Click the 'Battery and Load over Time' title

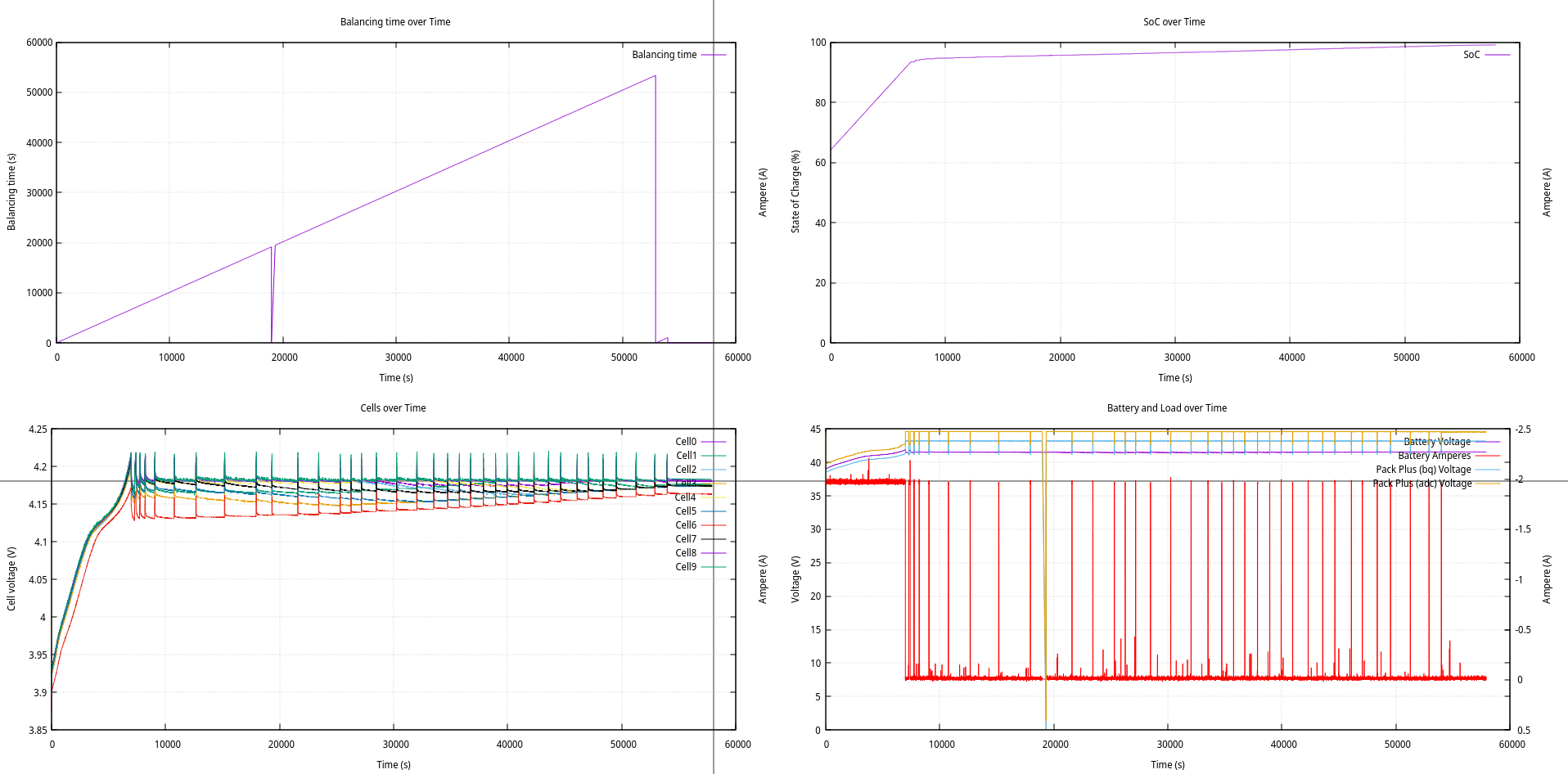[x=1166, y=408]
